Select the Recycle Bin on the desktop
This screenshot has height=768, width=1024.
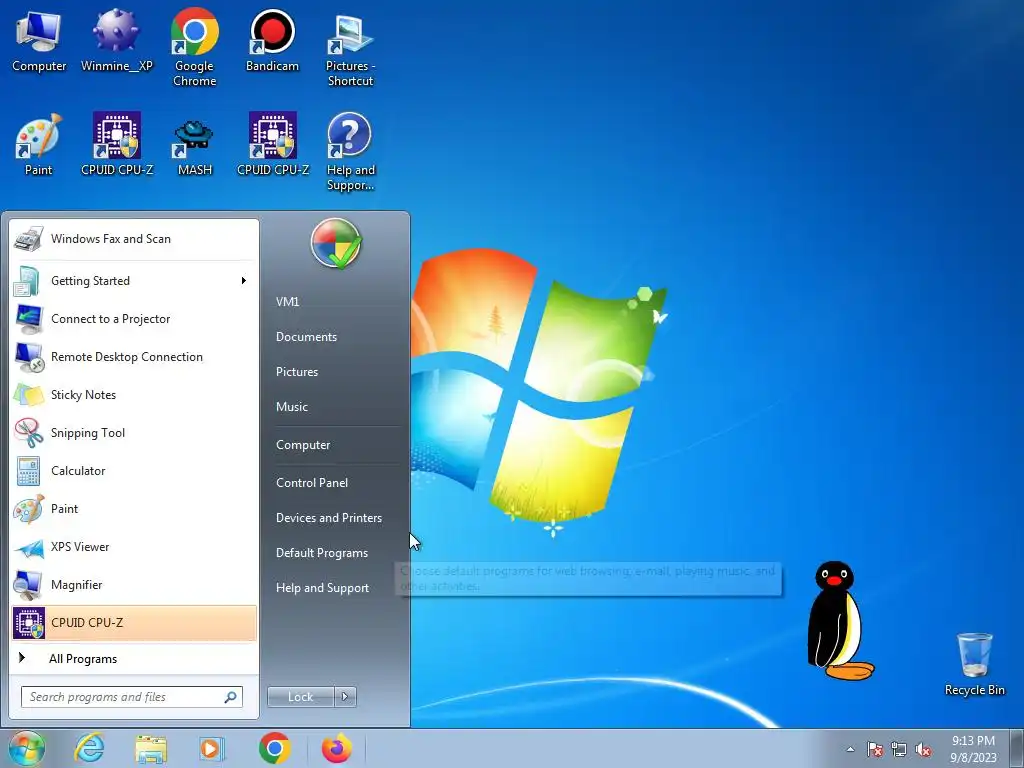tap(974, 665)
